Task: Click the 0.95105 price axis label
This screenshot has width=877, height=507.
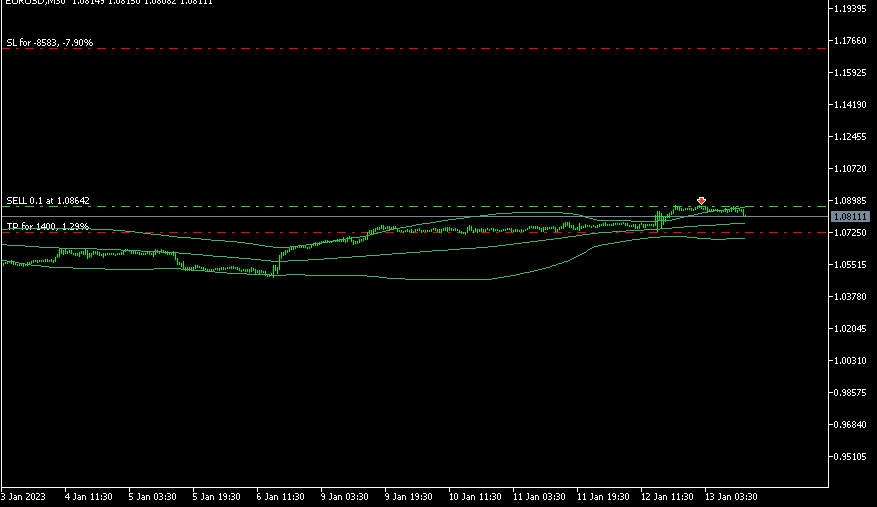Action: pos(851,457)
